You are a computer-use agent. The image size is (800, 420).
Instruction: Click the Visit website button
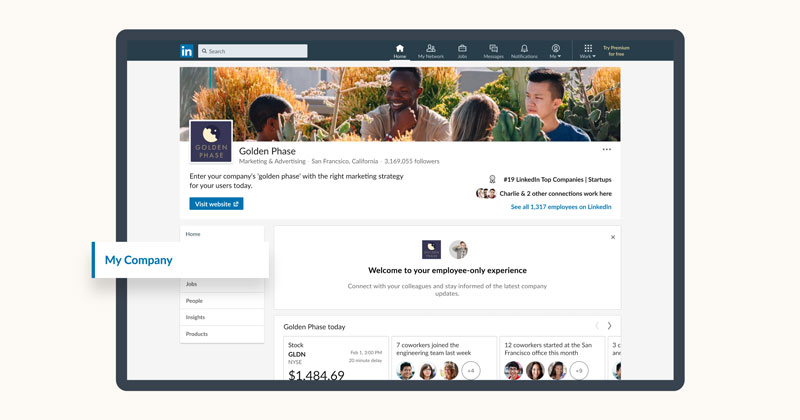pos(216,204)
